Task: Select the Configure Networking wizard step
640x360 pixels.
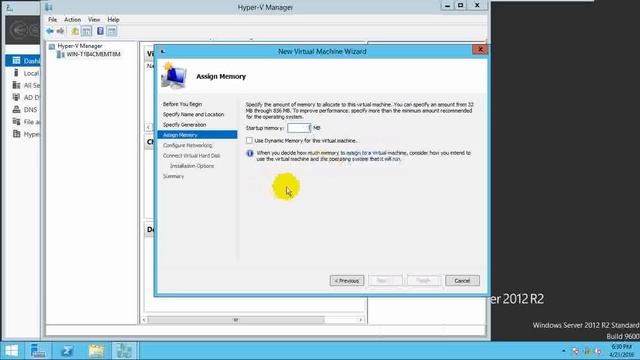Action: pyautogui.click(x=187, y=145)
